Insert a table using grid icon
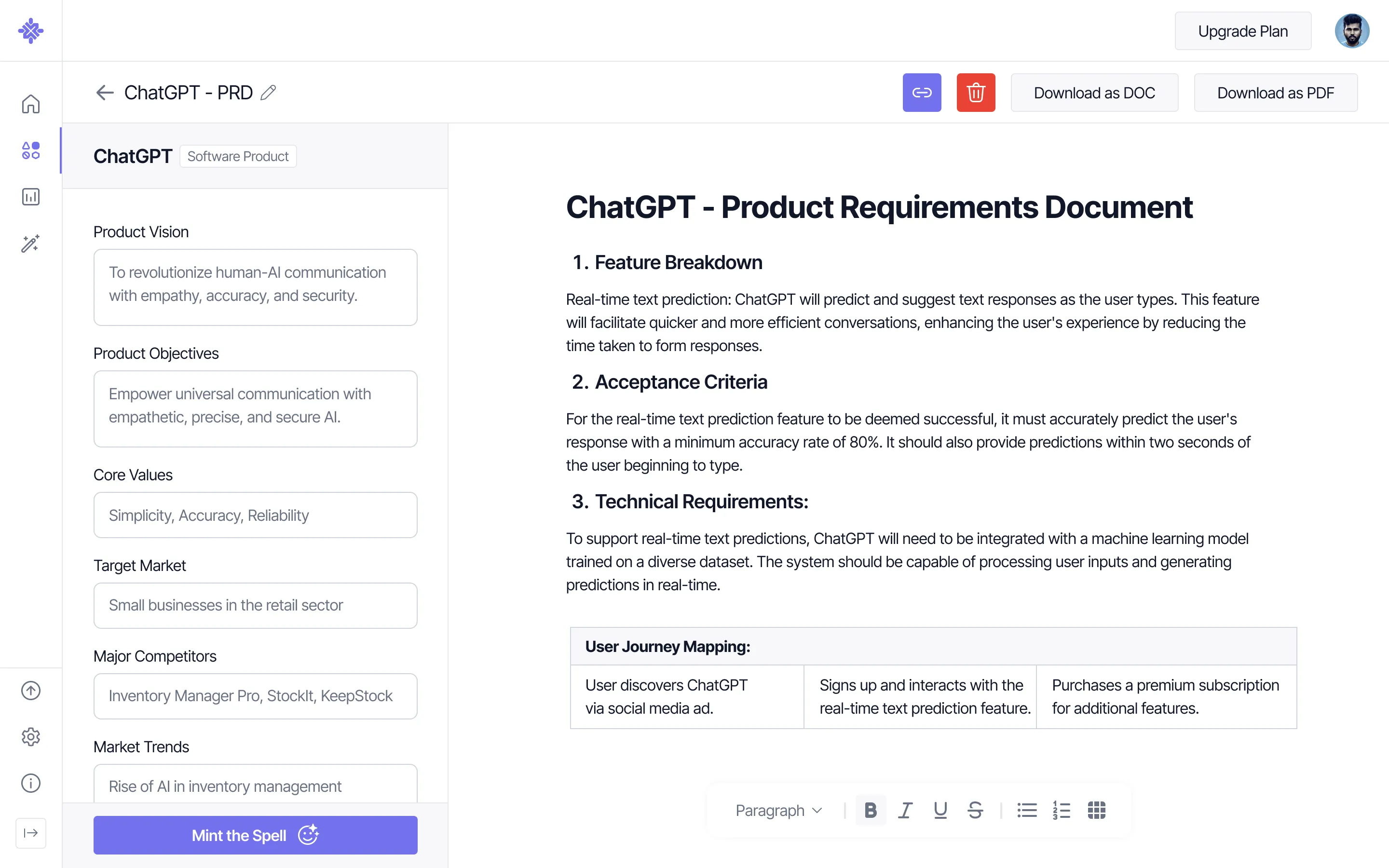 coord(1096,810)
